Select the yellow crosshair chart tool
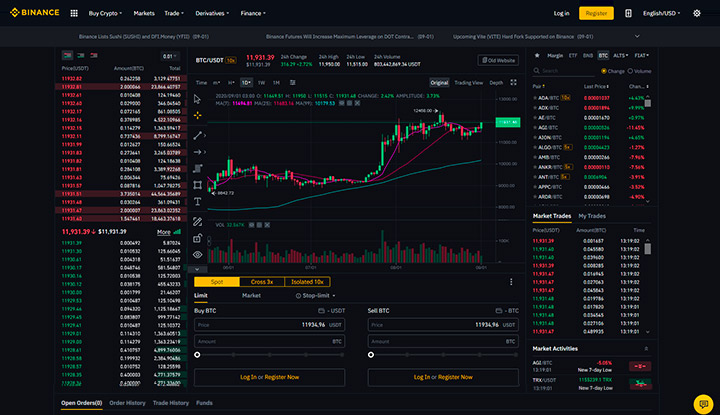Image resolution: width=720 pixels, height=415 pixels. (197, 115)
